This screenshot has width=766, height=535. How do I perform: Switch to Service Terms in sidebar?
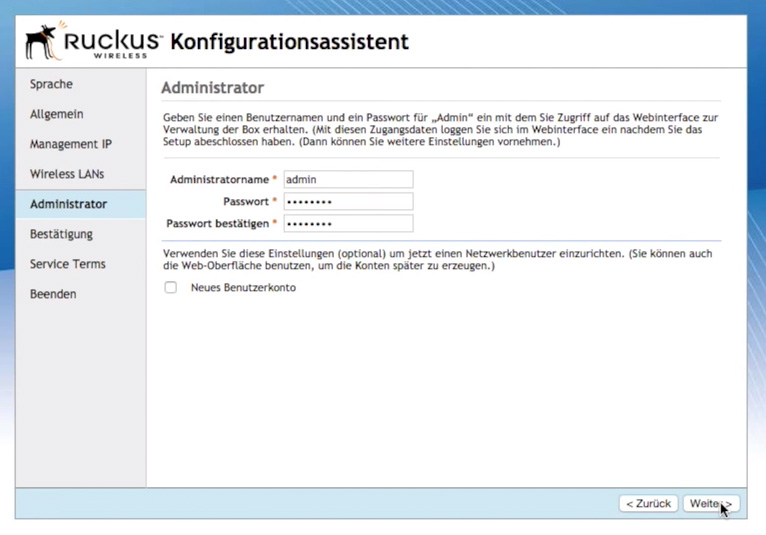point(67,264)
